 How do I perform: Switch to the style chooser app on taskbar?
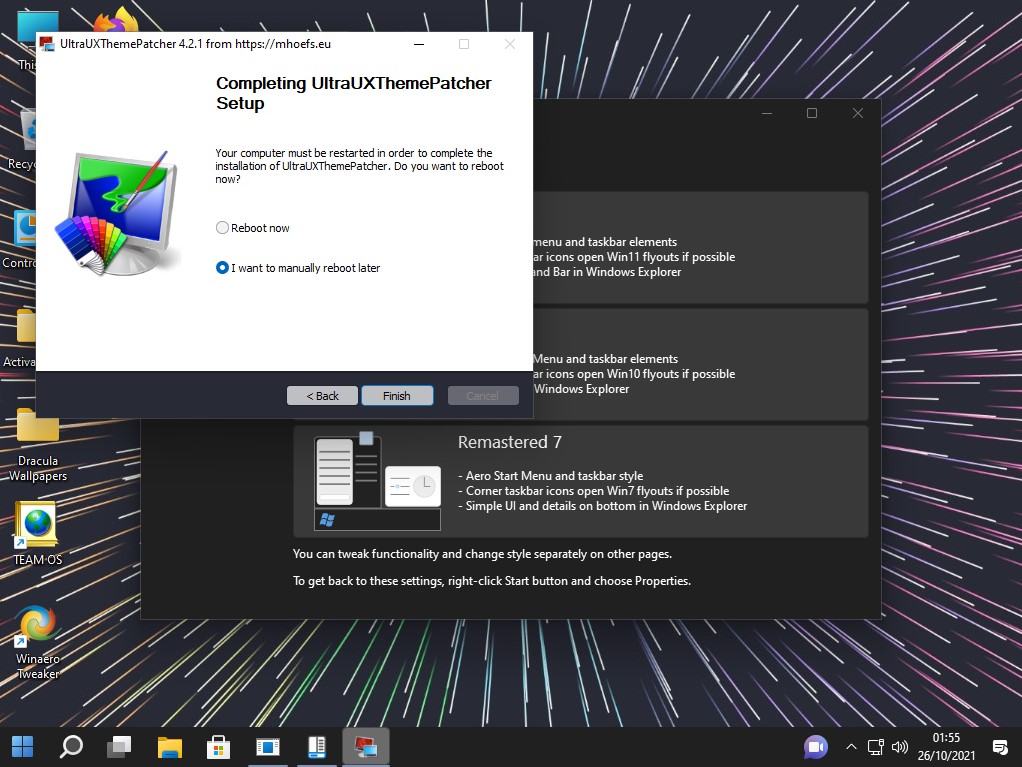click(317, 747)
